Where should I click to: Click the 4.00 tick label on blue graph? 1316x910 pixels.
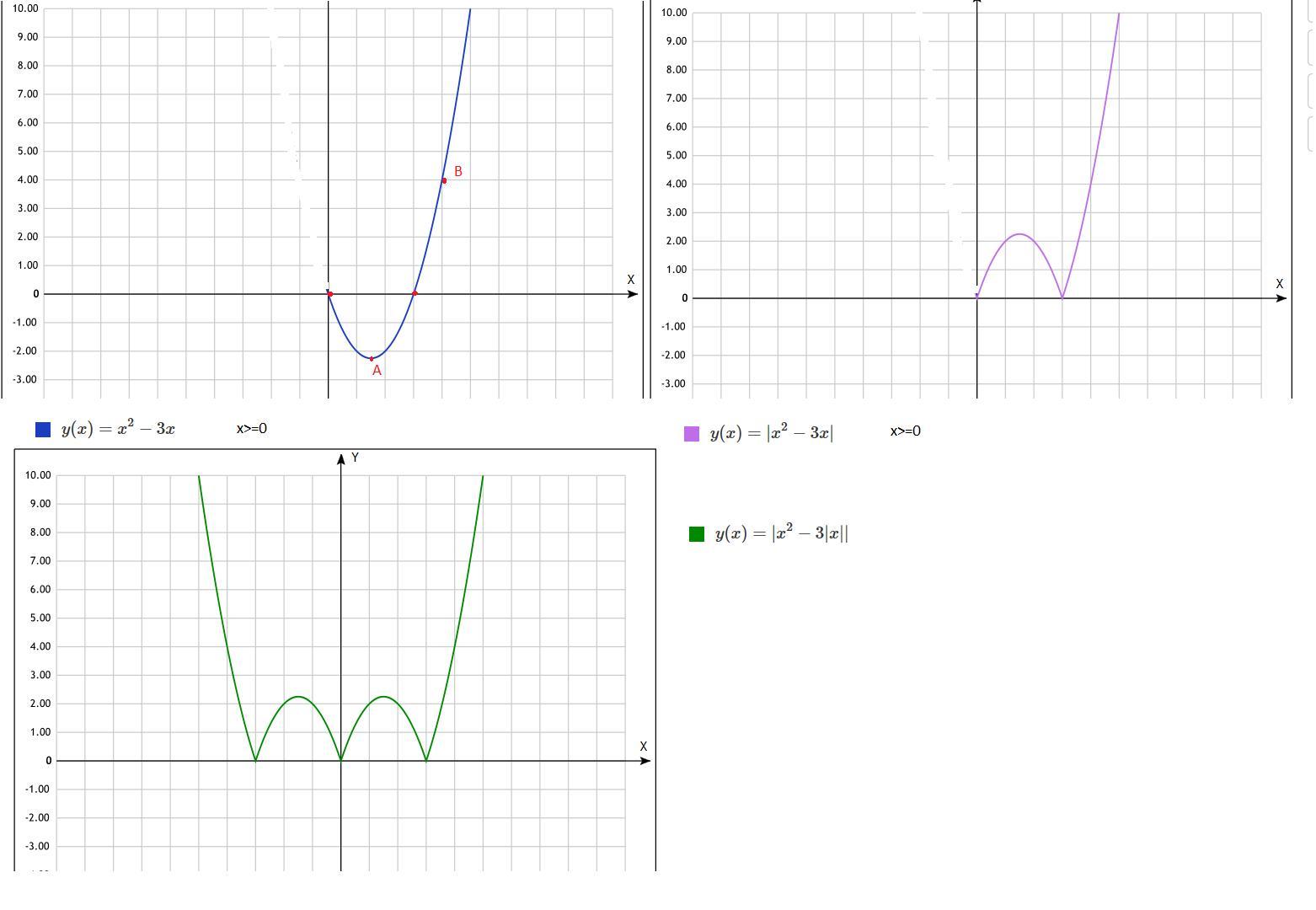point(28,179)
